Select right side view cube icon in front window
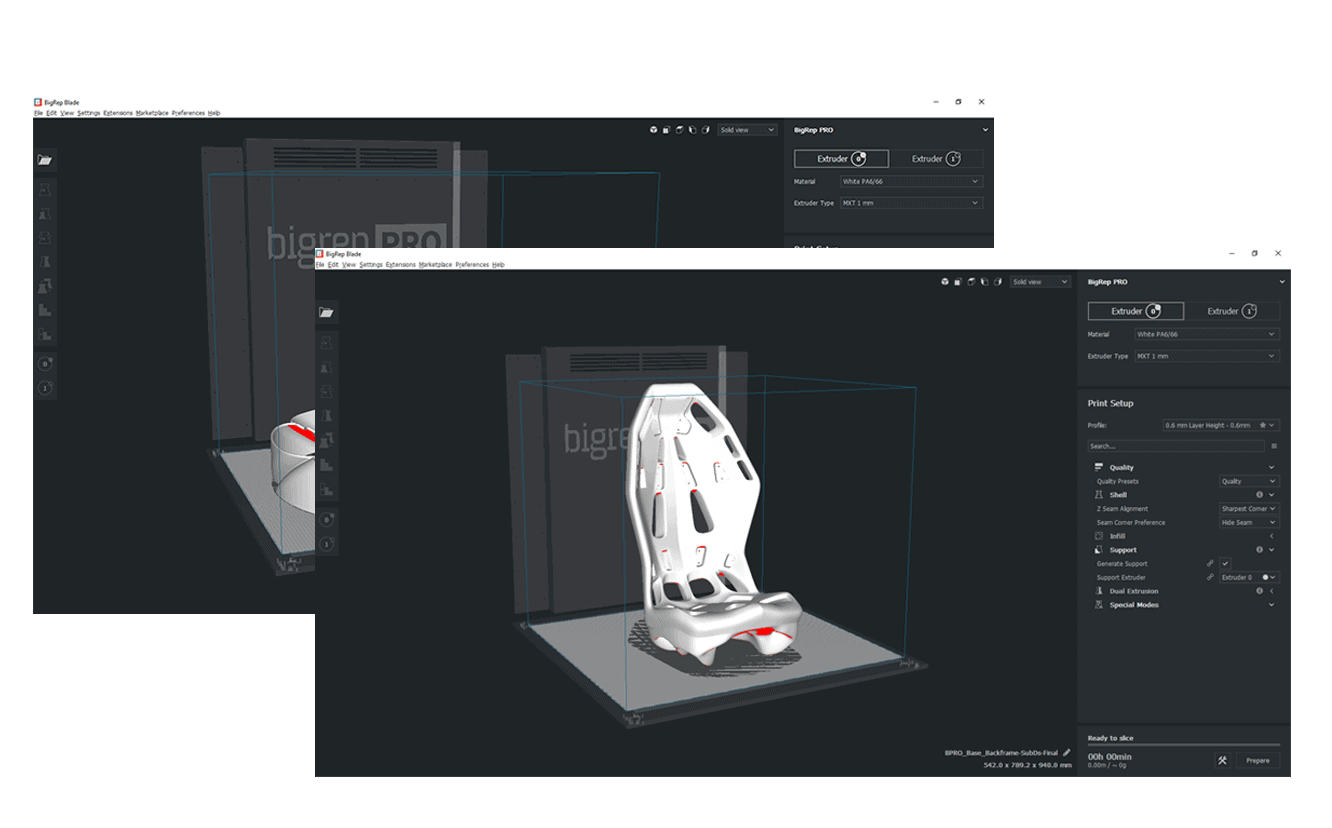1332x828 pixels. (997, 282)
